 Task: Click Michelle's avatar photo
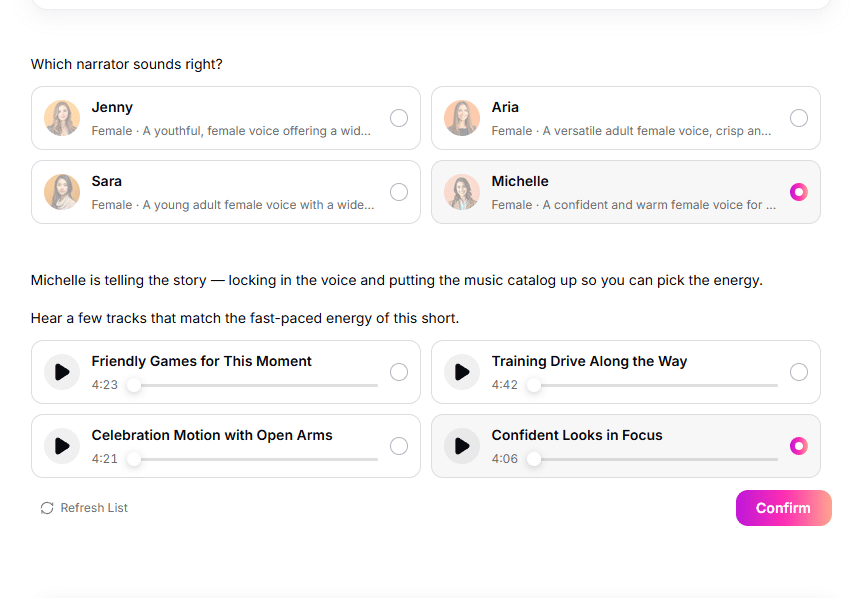pos(462,192)
